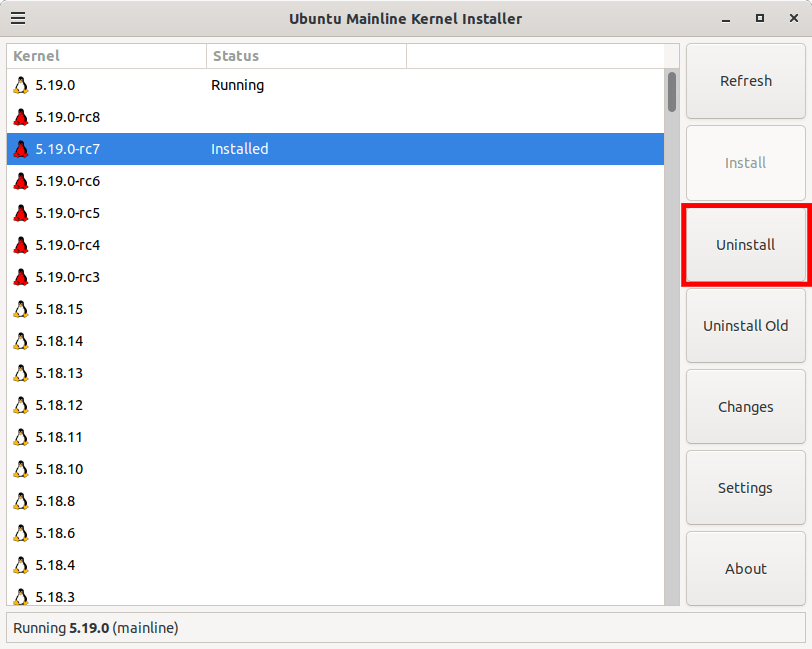The width and height of the screenshot is (812, 649).
Task: Open the About dialog
Action: [746, 569]
